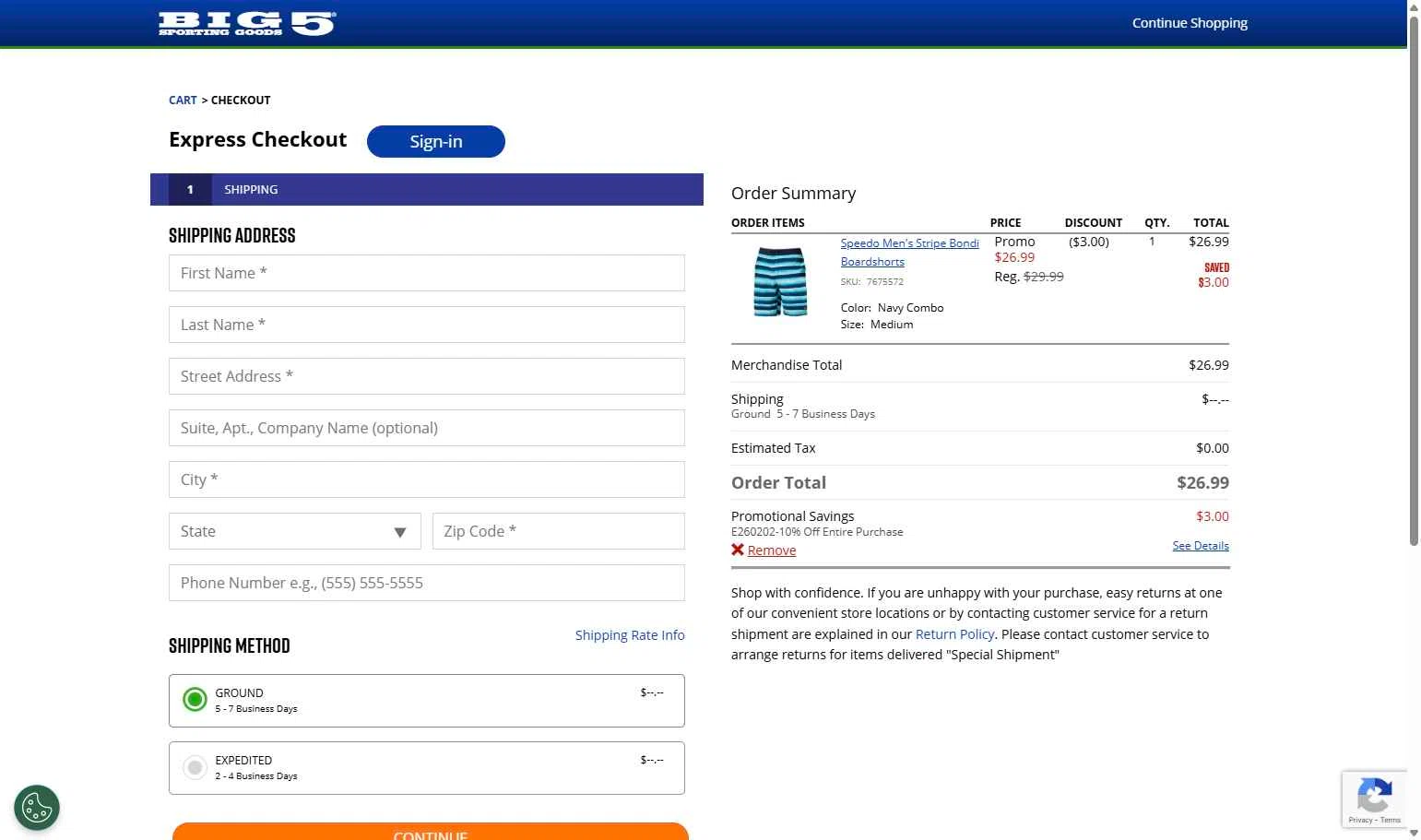
Task: Click the ($3.00) discount value
Action: 1089,242
